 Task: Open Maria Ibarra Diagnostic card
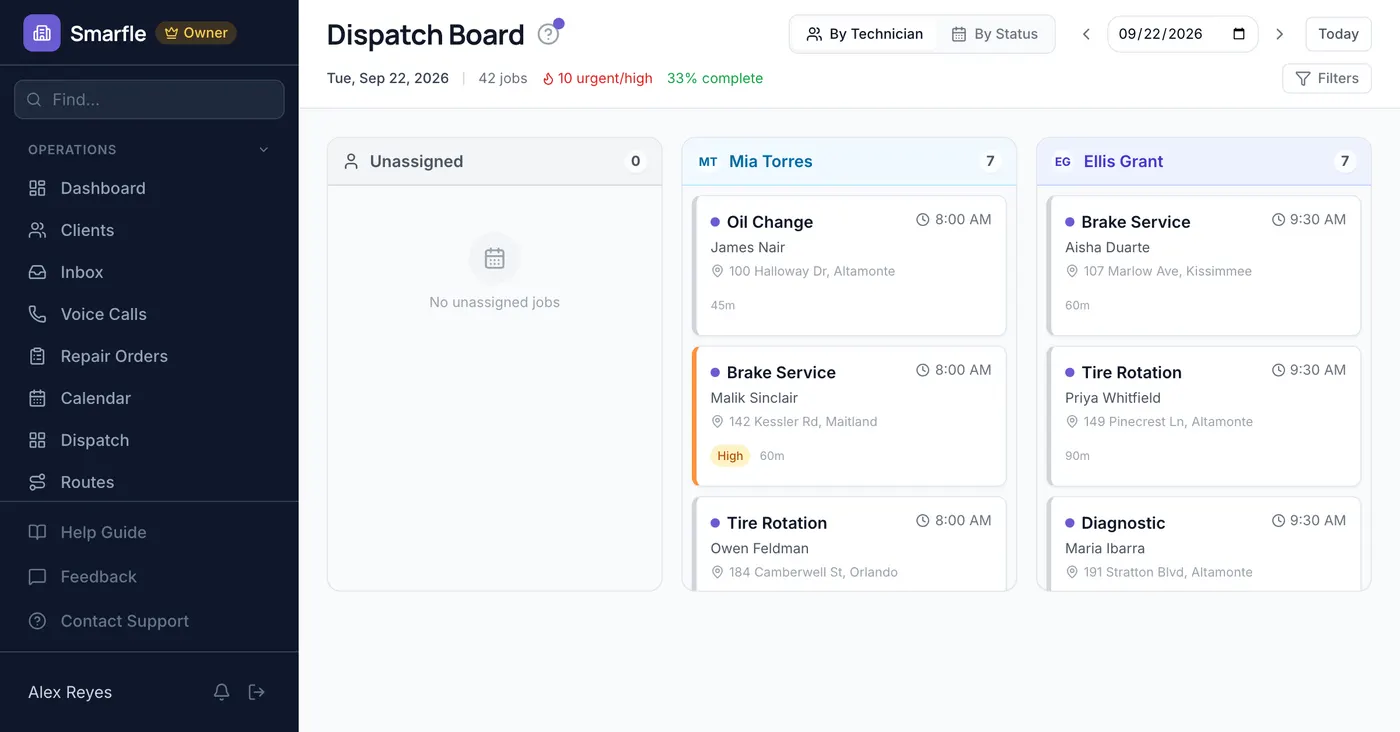tap(1204, 543)
